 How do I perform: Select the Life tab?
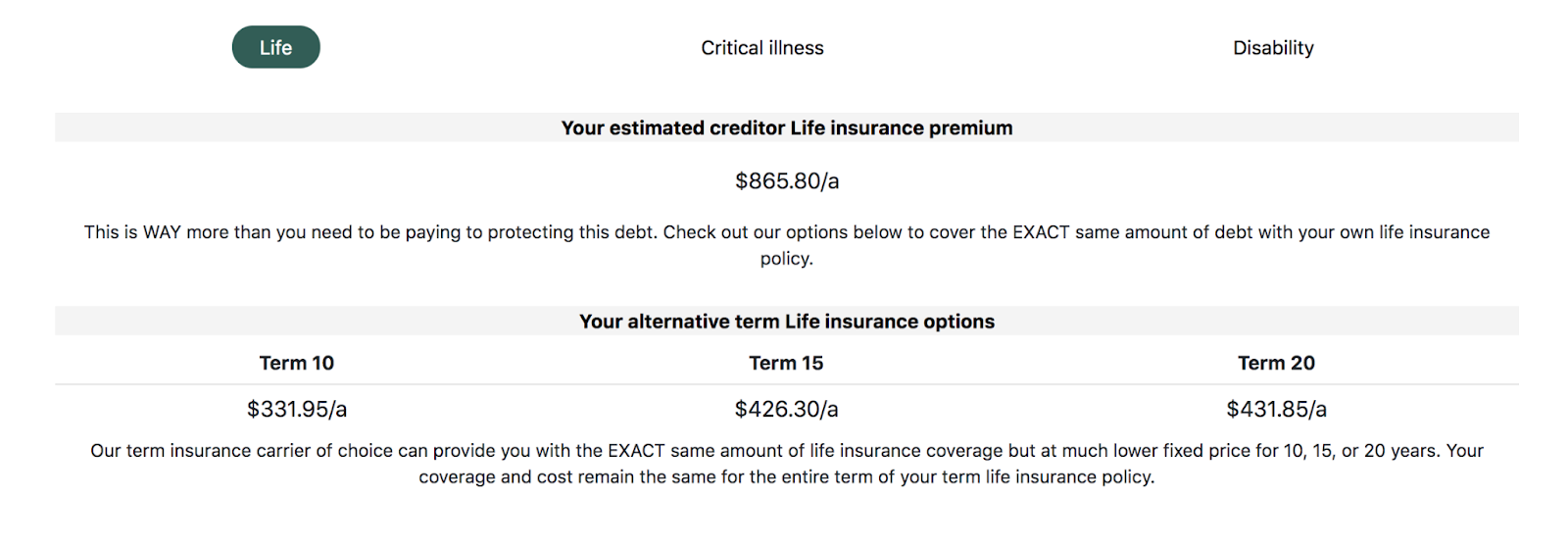click(x=275, y=47)
